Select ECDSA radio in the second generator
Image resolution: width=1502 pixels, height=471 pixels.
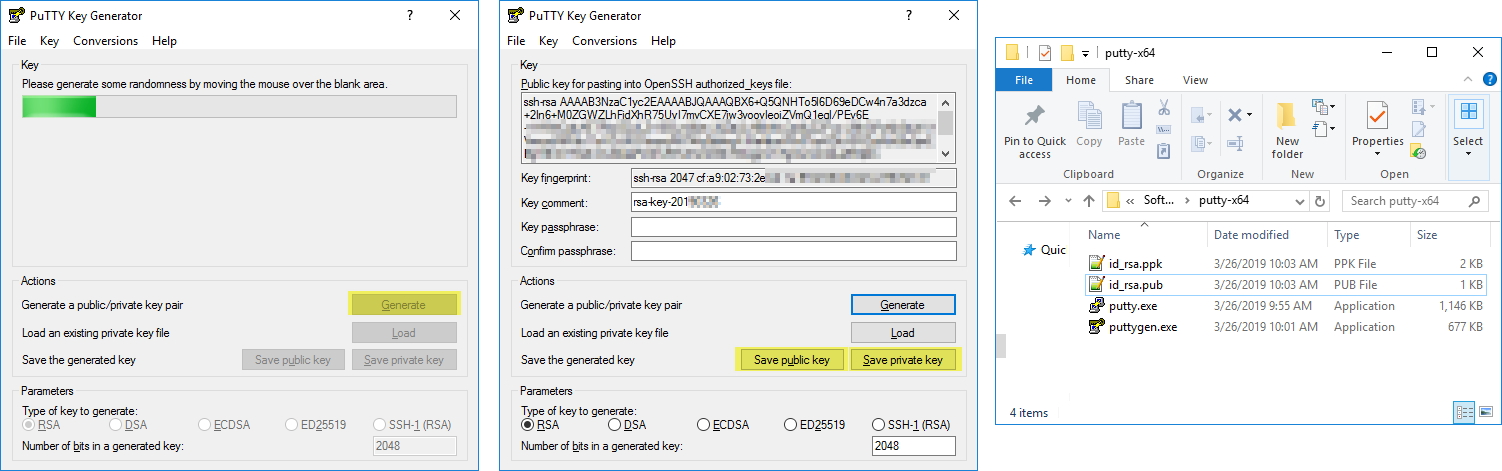[x=704, y=424]
